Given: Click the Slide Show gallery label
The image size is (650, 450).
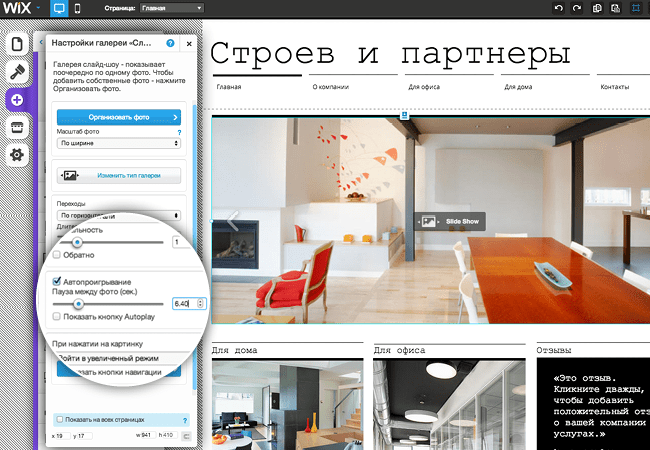Looking at the screenshot, I should [x=450, y=221].
